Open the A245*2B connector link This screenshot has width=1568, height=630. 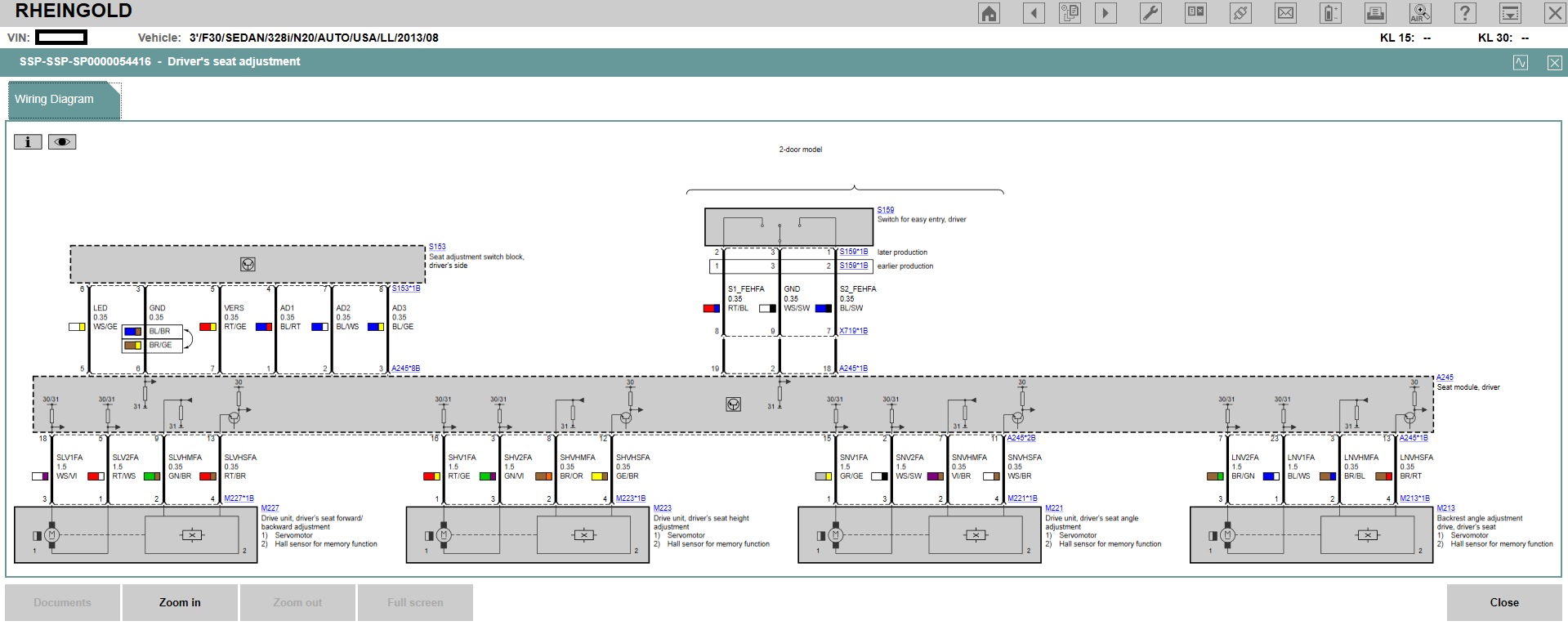1021,438
